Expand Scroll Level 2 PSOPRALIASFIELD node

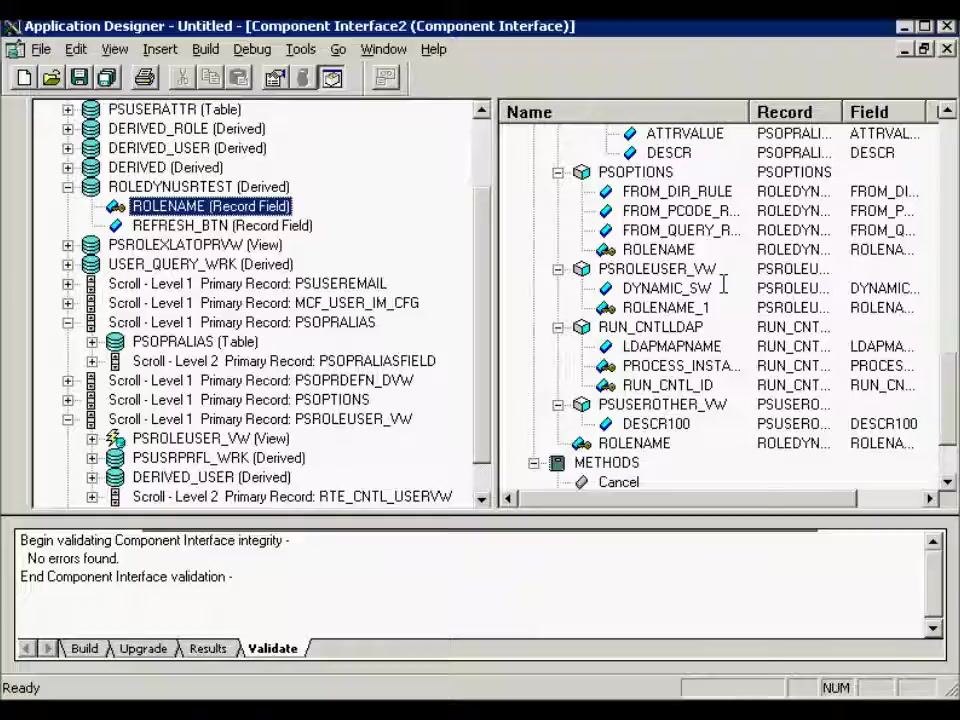[x=92, y=361]
